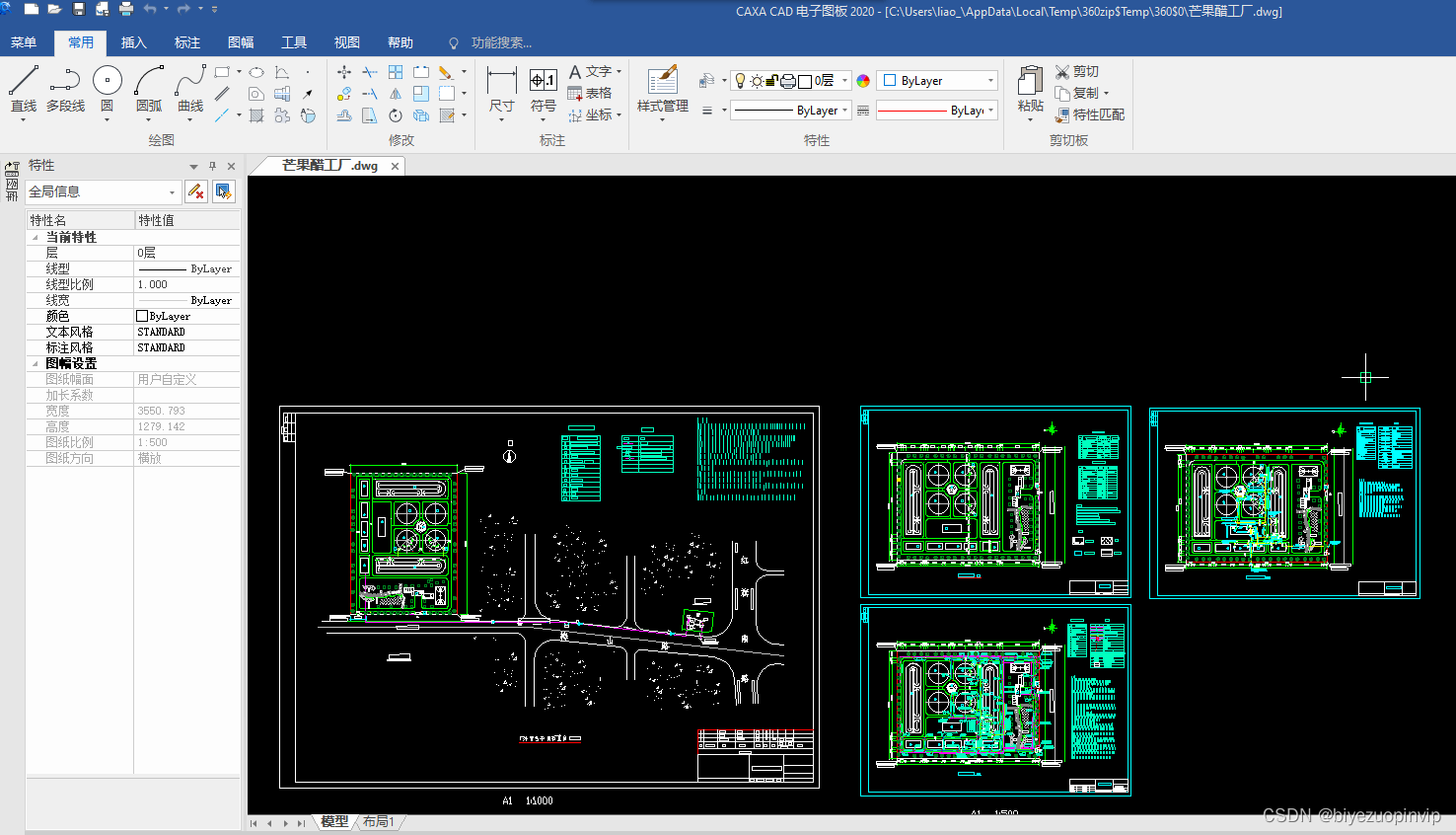The height and width of the screenshot is (835, 1456).
Task: Click the hatch fill tool icon
Action: 256,115
